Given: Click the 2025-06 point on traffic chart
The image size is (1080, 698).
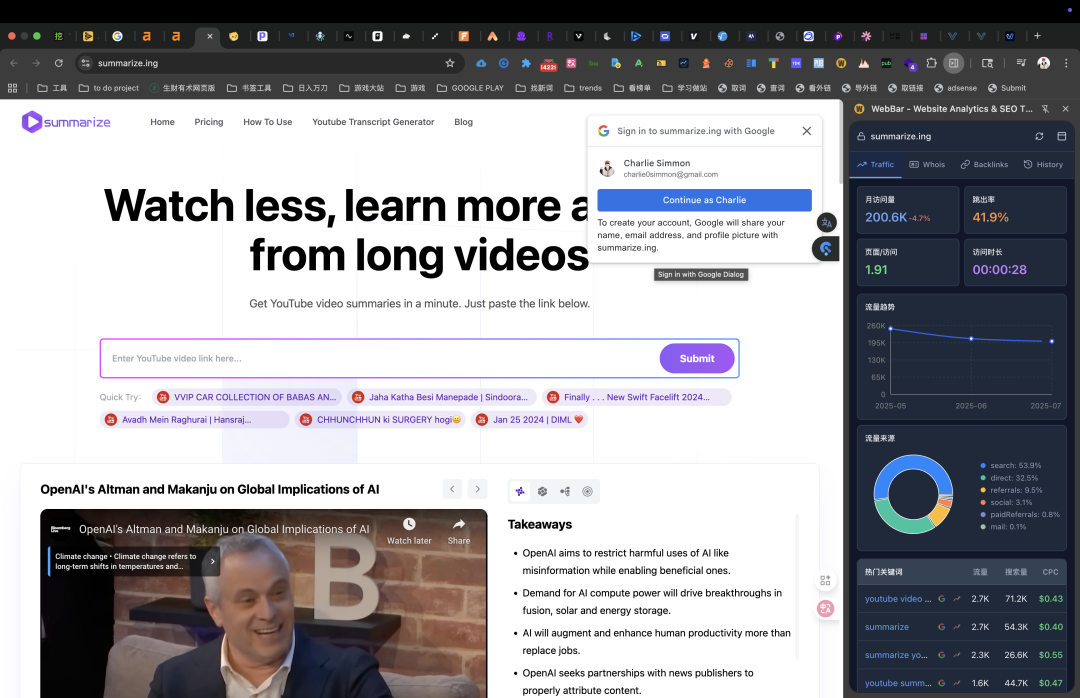Looking at the screenshot, I should coord(971,338).
